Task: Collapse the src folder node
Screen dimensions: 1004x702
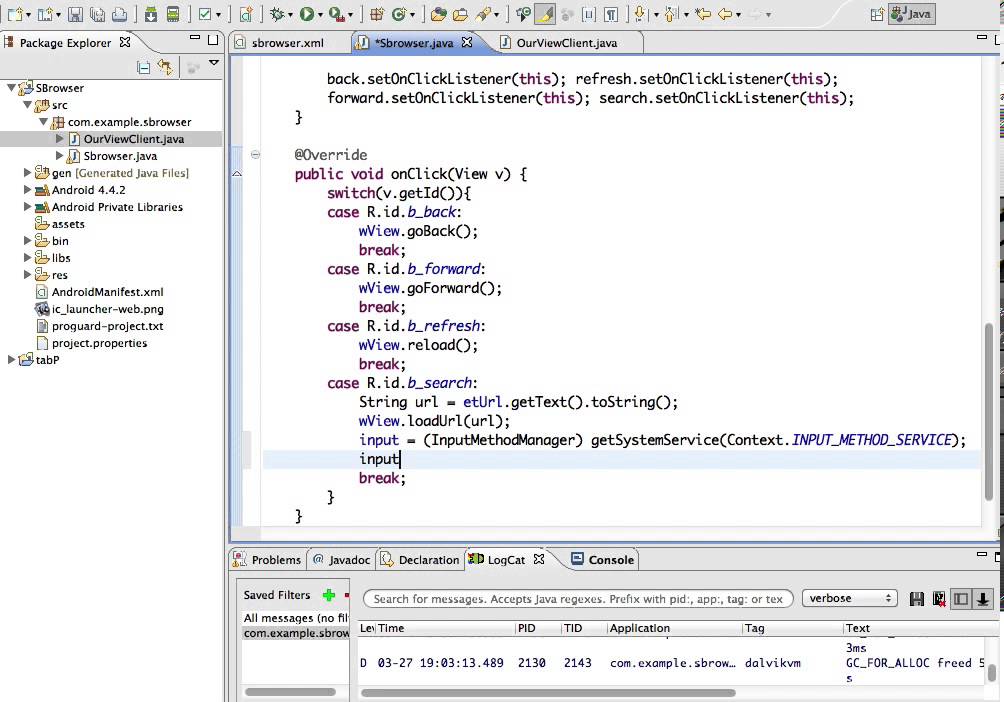Action: [x=27, y=104]
